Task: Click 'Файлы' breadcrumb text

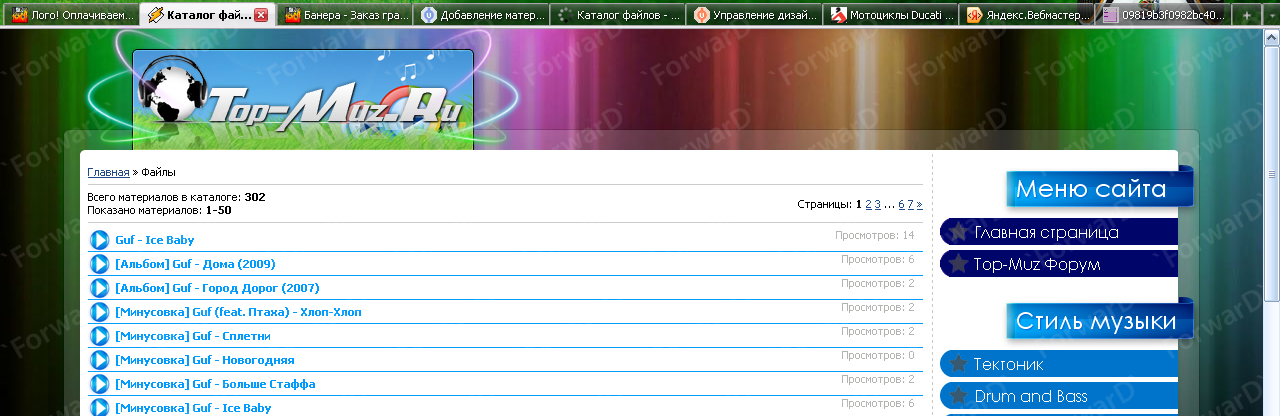Action: pos(158,172)
